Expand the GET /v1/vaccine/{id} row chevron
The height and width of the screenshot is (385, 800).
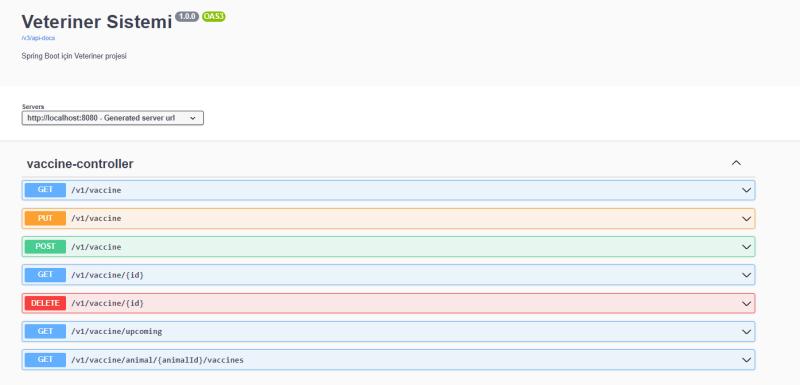tap(746, 275)
